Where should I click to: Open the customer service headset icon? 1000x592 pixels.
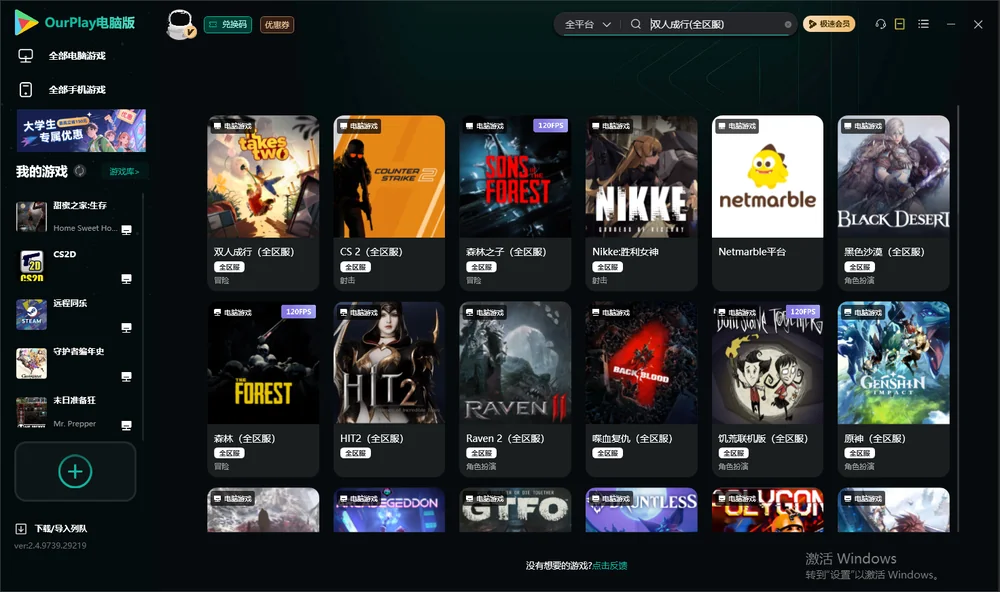880,24
